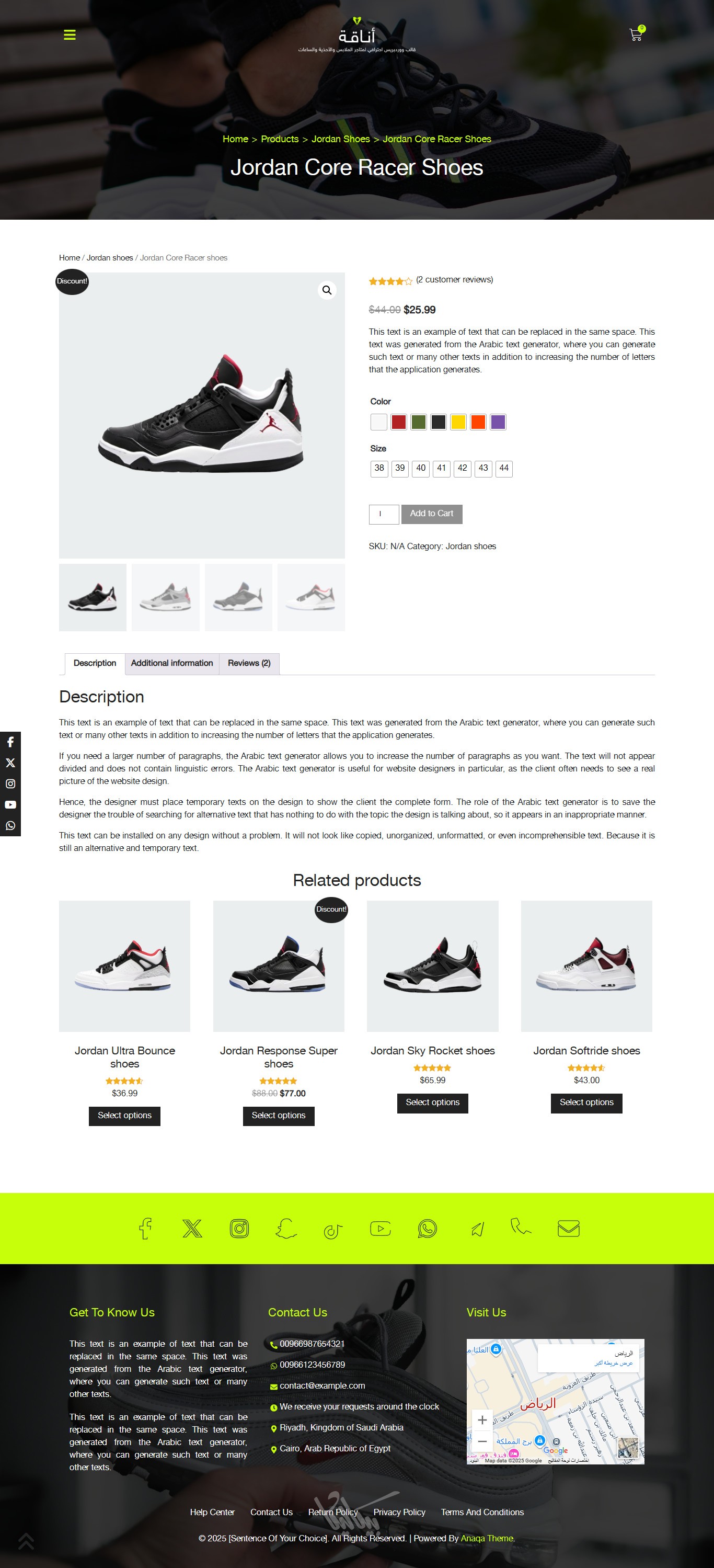Pick the purple color swatch
The width and height of the screenshot is (714, 1568).
coord(498,422)
